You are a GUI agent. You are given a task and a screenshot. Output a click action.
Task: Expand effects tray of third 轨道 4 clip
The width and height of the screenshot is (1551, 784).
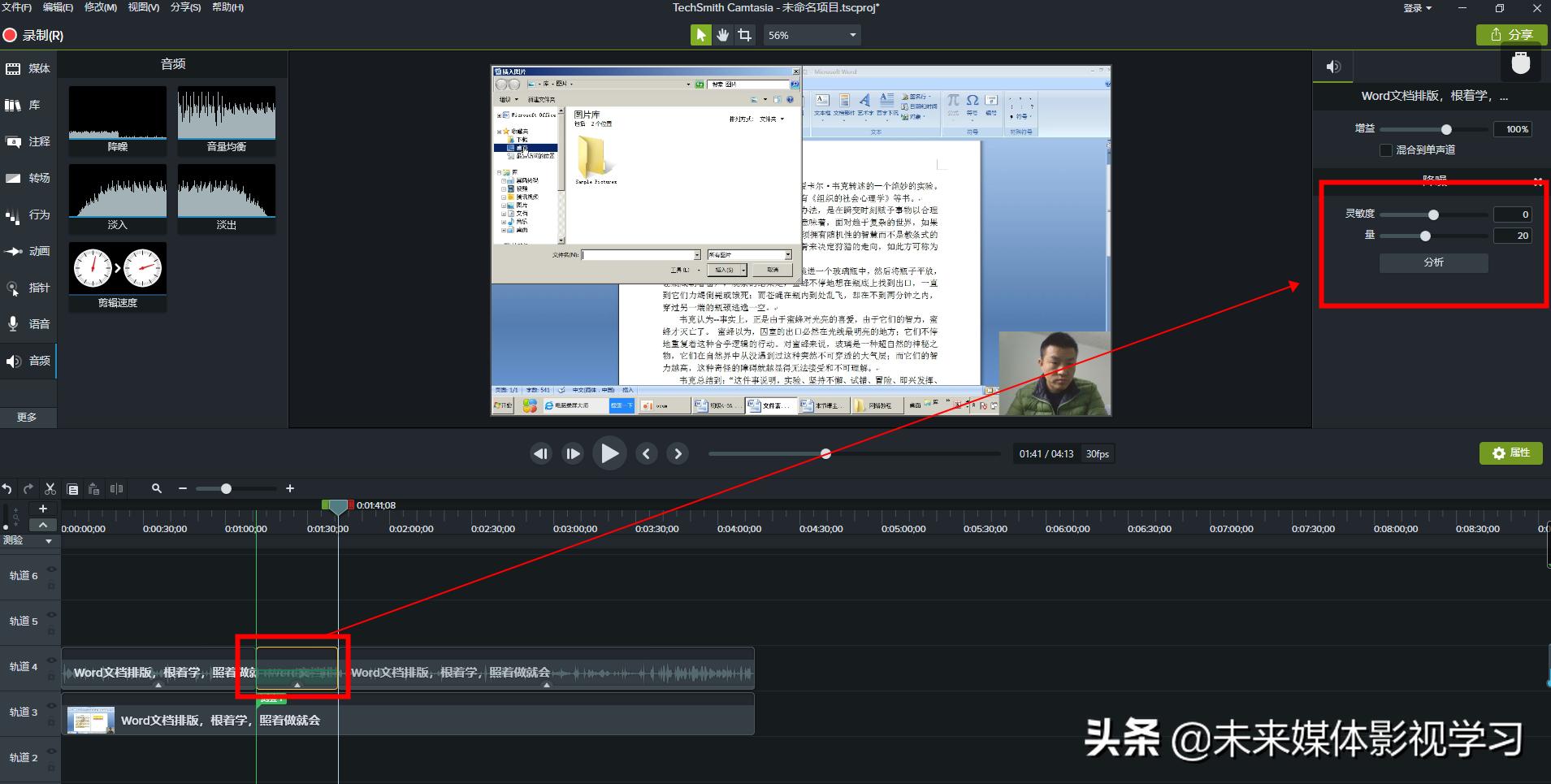[547, 685]
